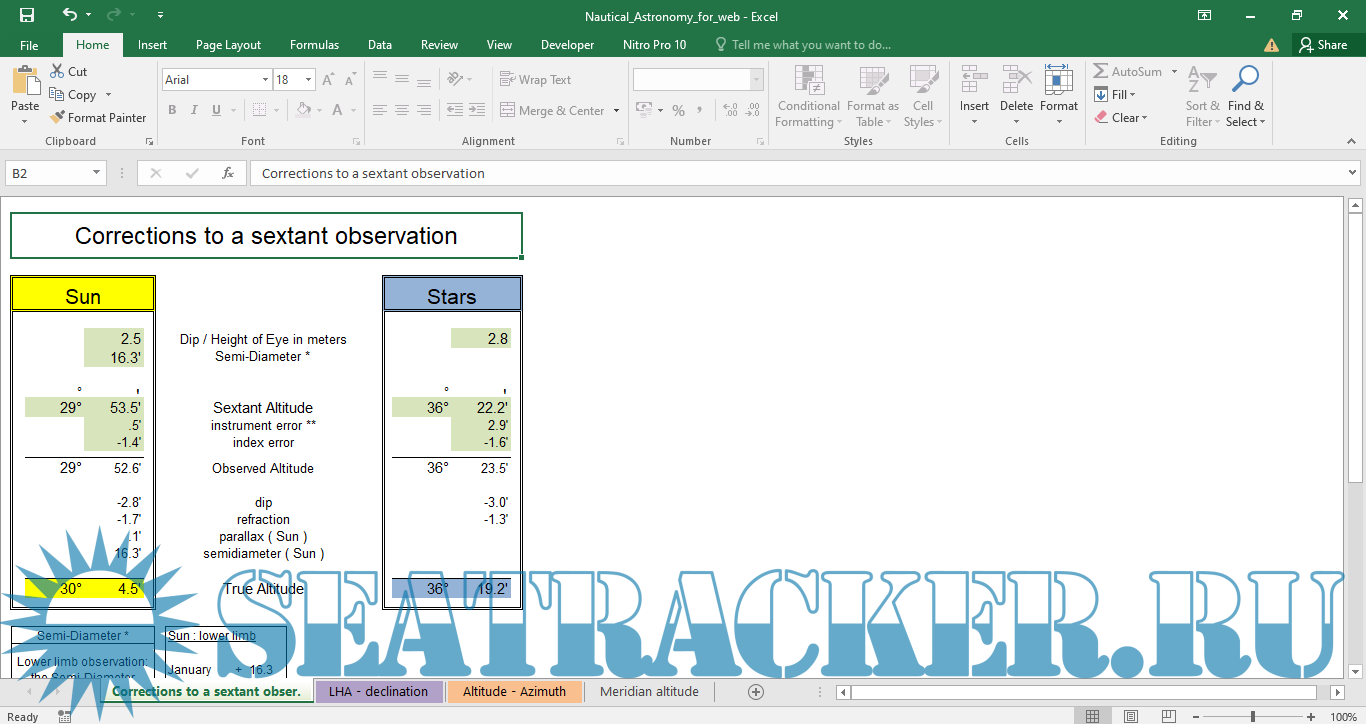The height and width of the screenshot is (724, 1366).
Task: Toggle Bold formatting
Action: (x=172, y=110)
